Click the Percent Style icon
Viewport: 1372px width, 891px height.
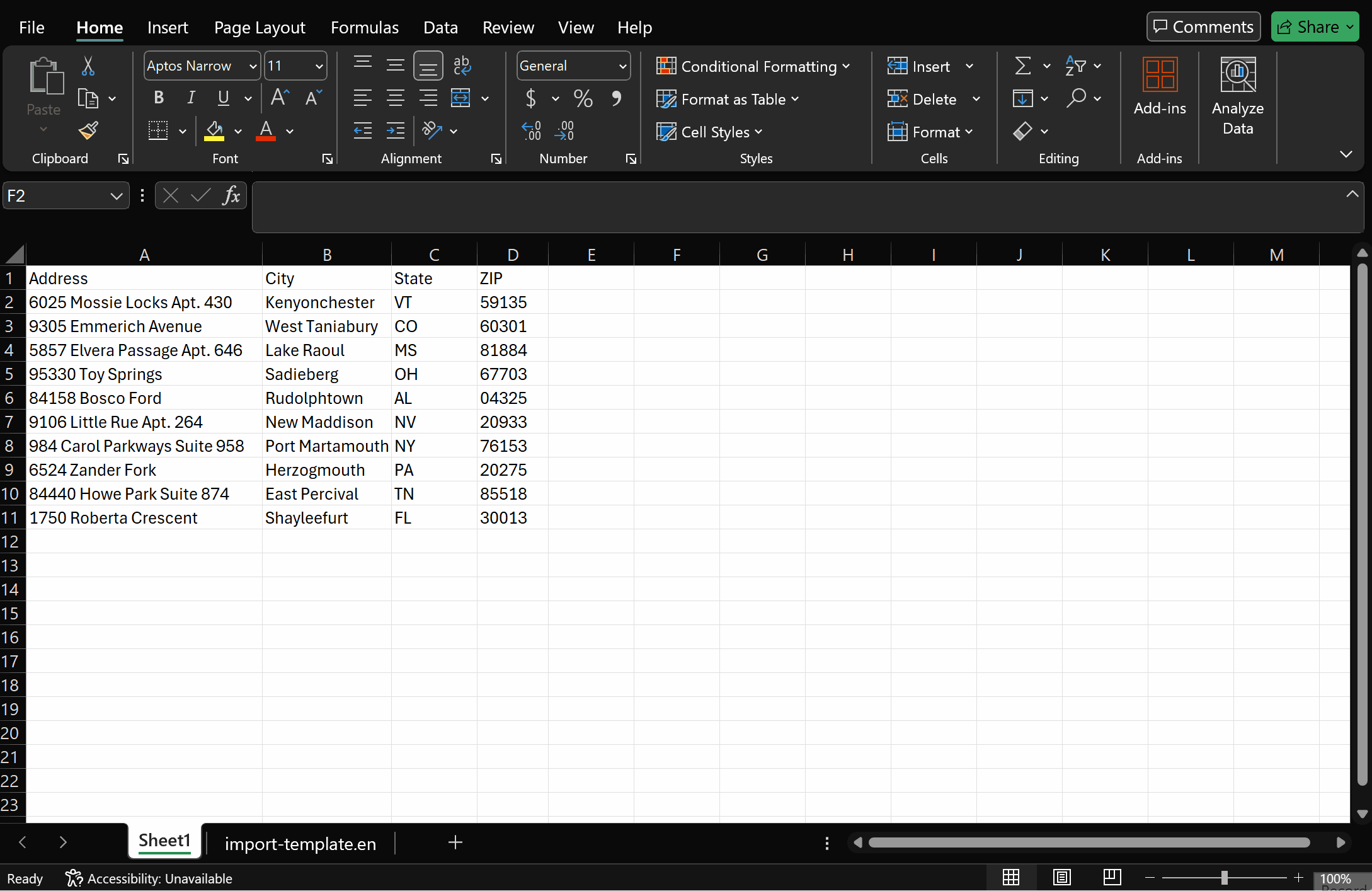[583, 98]
